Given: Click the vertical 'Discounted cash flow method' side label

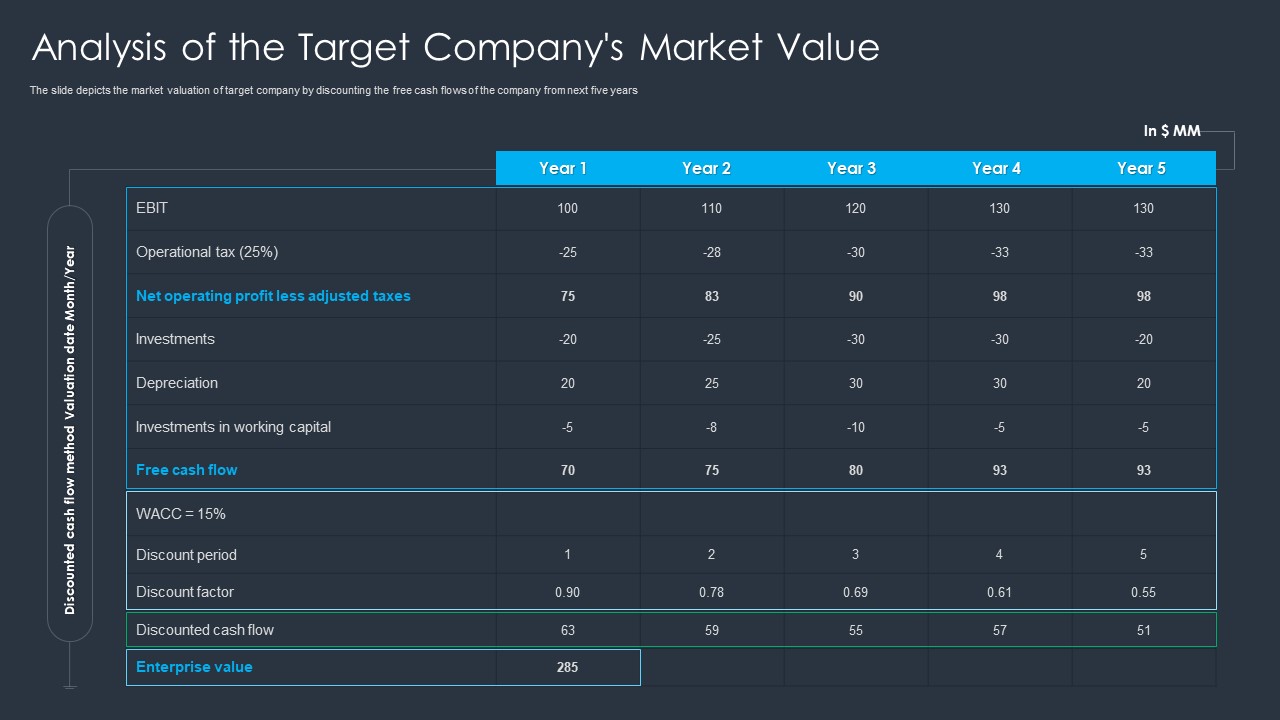Looking at the screenshot, I should [70, 429].
